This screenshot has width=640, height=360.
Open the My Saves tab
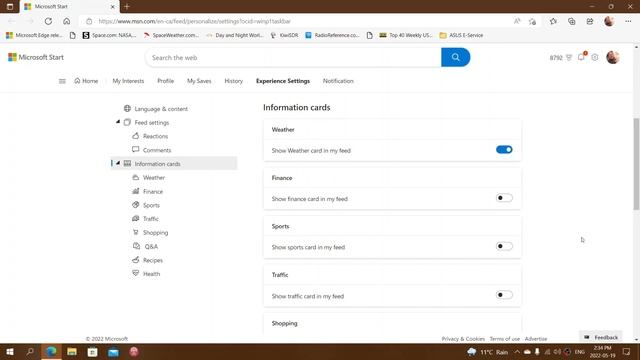[199, 81]
